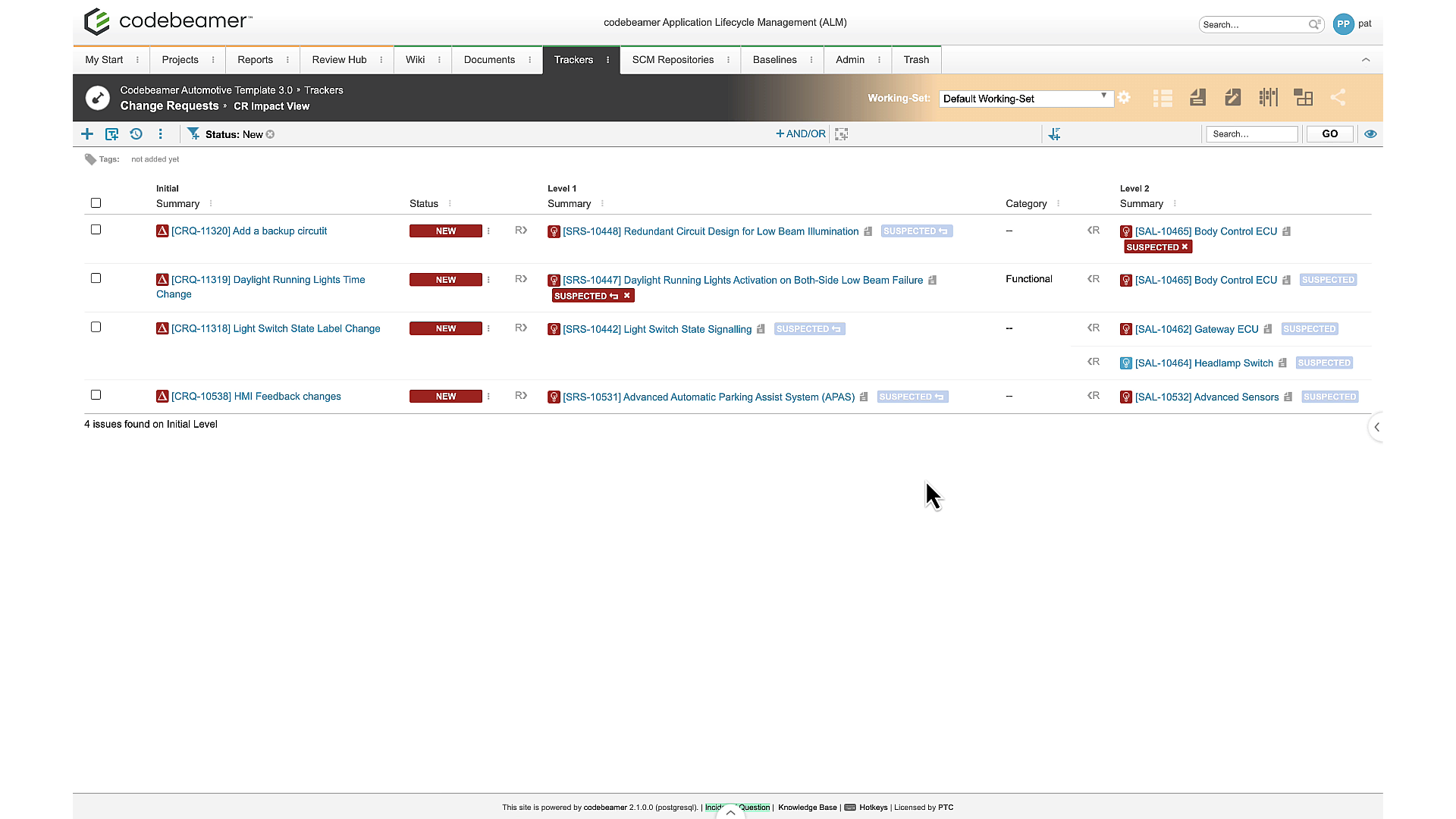Image resolution: width=1456 pixels, height=819 pixels.
Task: Clear red SUSPECTED badge under SRS-10447
Action: (627, 296)
